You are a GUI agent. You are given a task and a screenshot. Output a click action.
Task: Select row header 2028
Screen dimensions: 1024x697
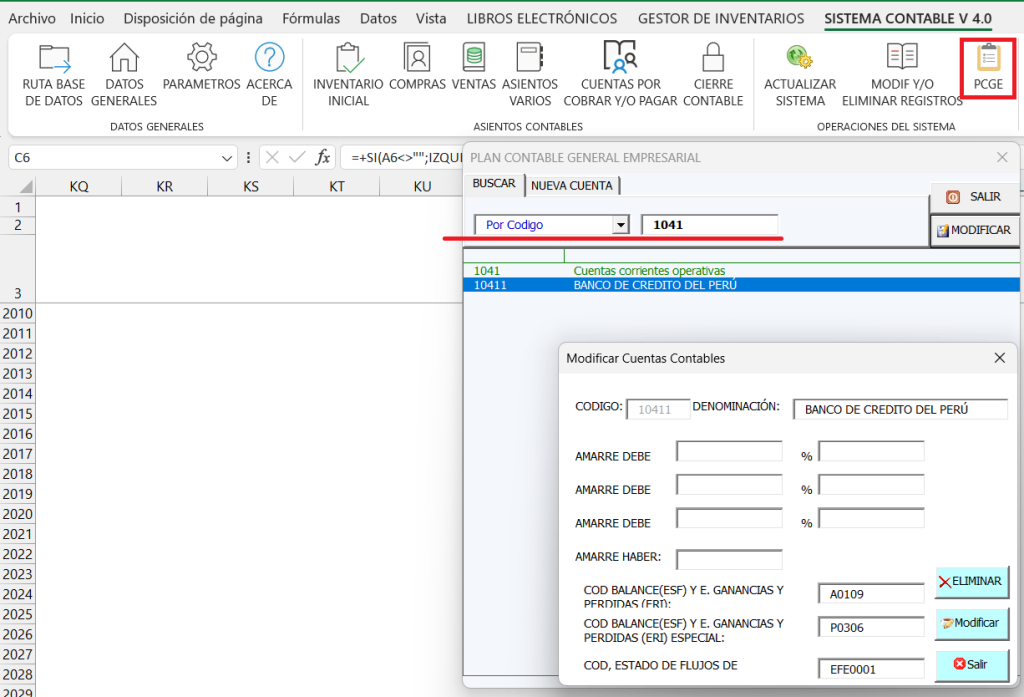click(18, 675)
